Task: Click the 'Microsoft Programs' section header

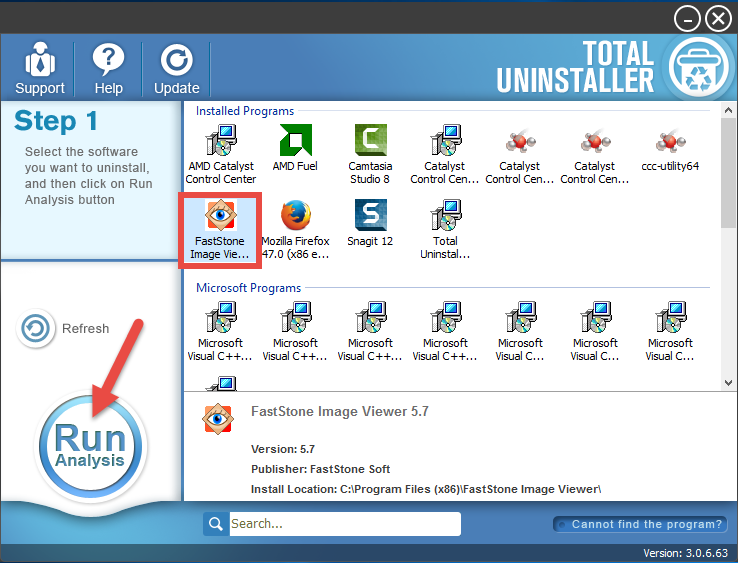Action: pyautogui.click(x=249, y=288)
